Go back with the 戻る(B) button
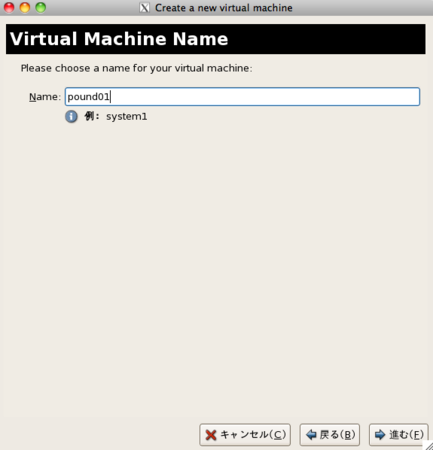This screenshot has height=450, width=433. point(330,435)
